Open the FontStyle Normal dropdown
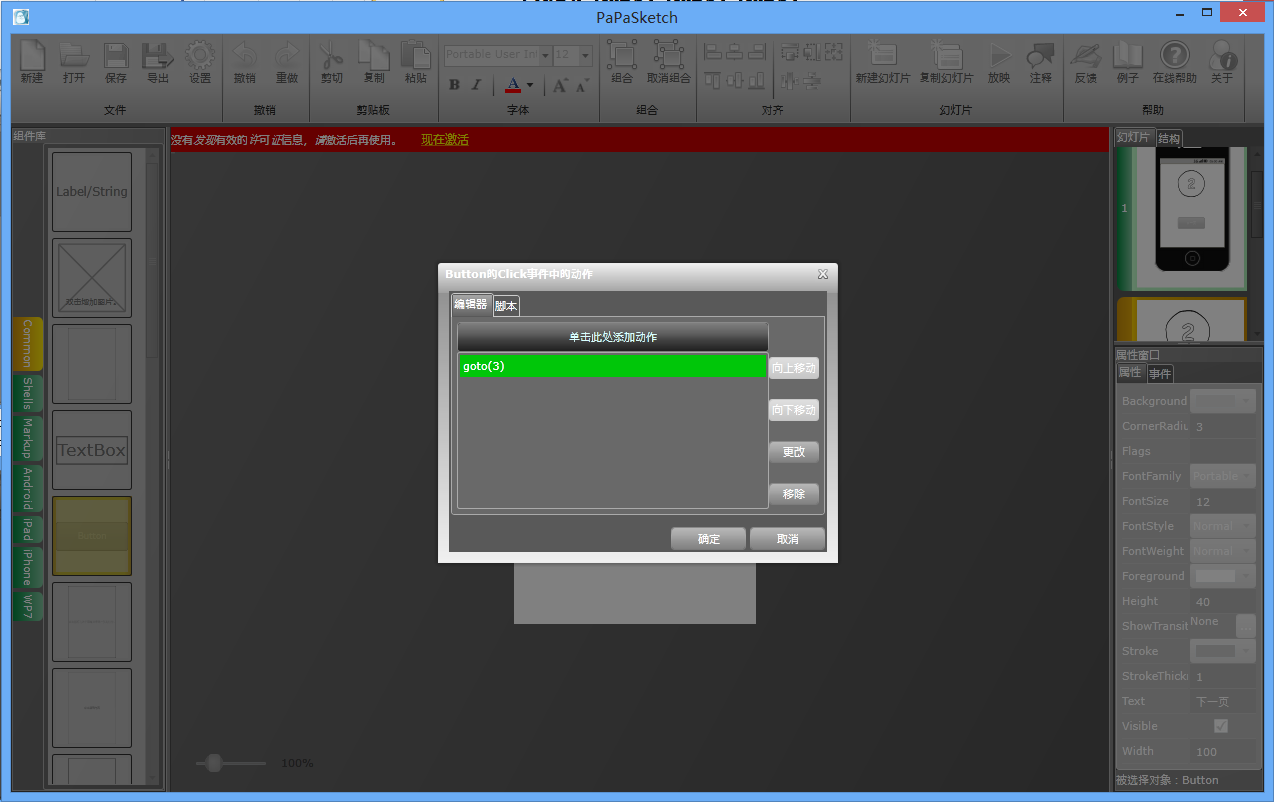Viewport: 1274px width, 802px height. point(1224,526)
